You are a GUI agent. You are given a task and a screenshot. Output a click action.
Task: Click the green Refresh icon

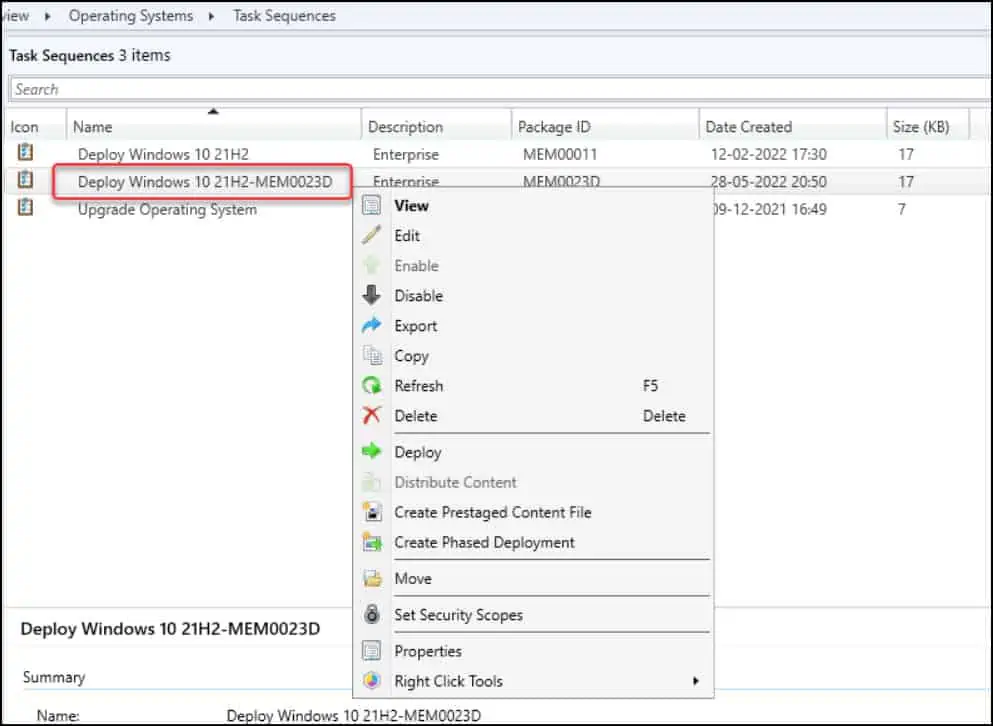coord(372,385)
